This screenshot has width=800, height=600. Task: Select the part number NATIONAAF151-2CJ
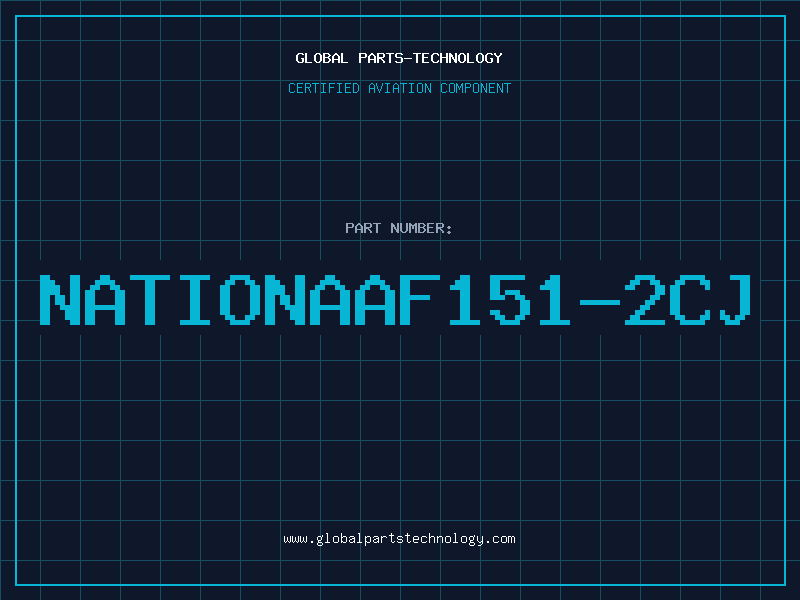[x=396, y=300]
